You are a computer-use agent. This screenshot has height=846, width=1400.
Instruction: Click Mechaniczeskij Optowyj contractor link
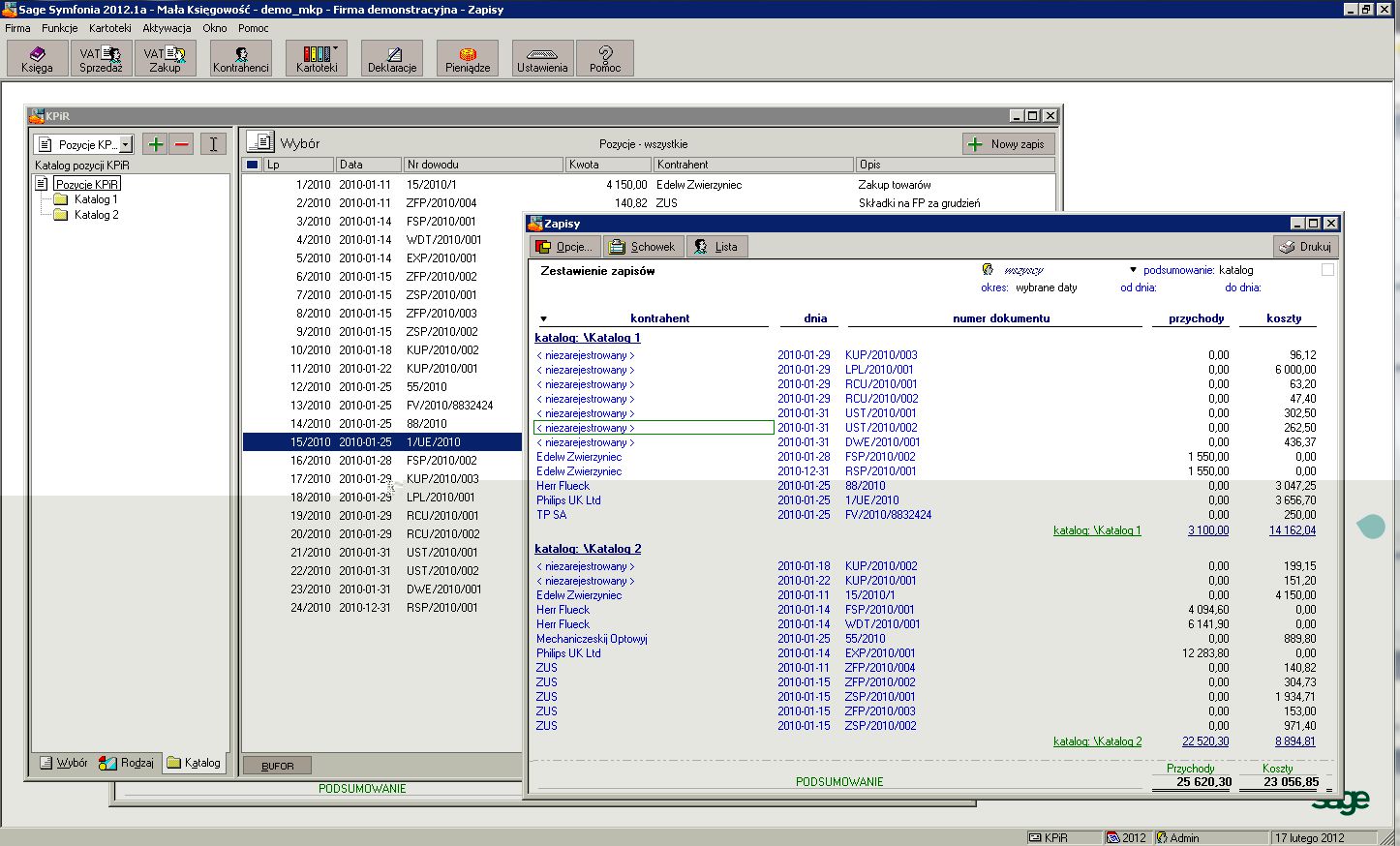[592, 639]
